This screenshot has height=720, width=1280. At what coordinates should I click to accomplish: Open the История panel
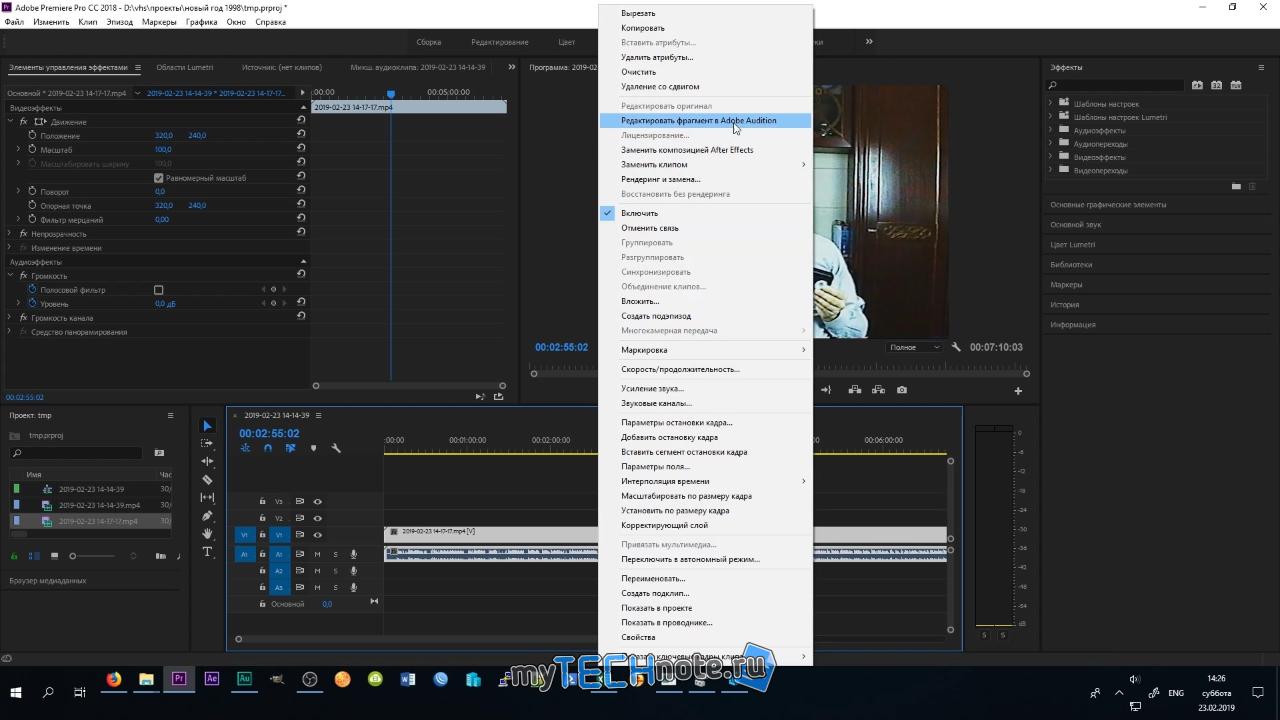[x=1064, y=305]
